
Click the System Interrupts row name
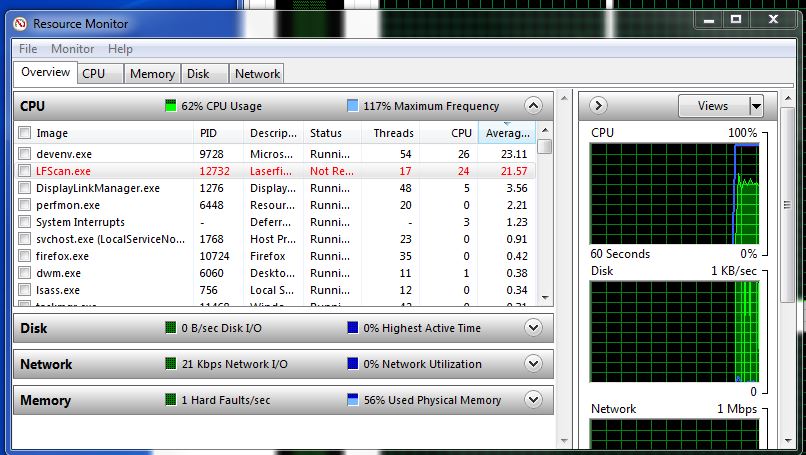tap(80, 222)
